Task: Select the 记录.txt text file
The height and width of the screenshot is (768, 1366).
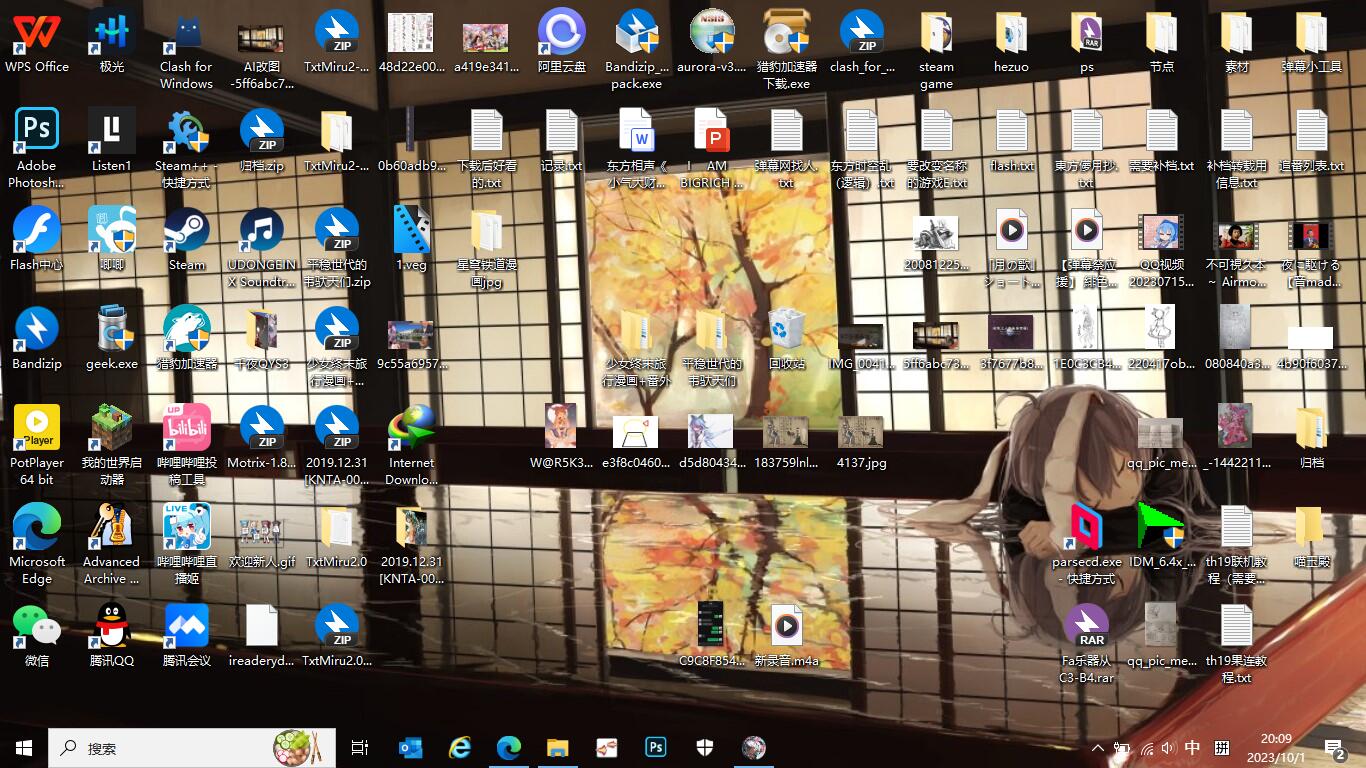Action: tap(562, 132)
